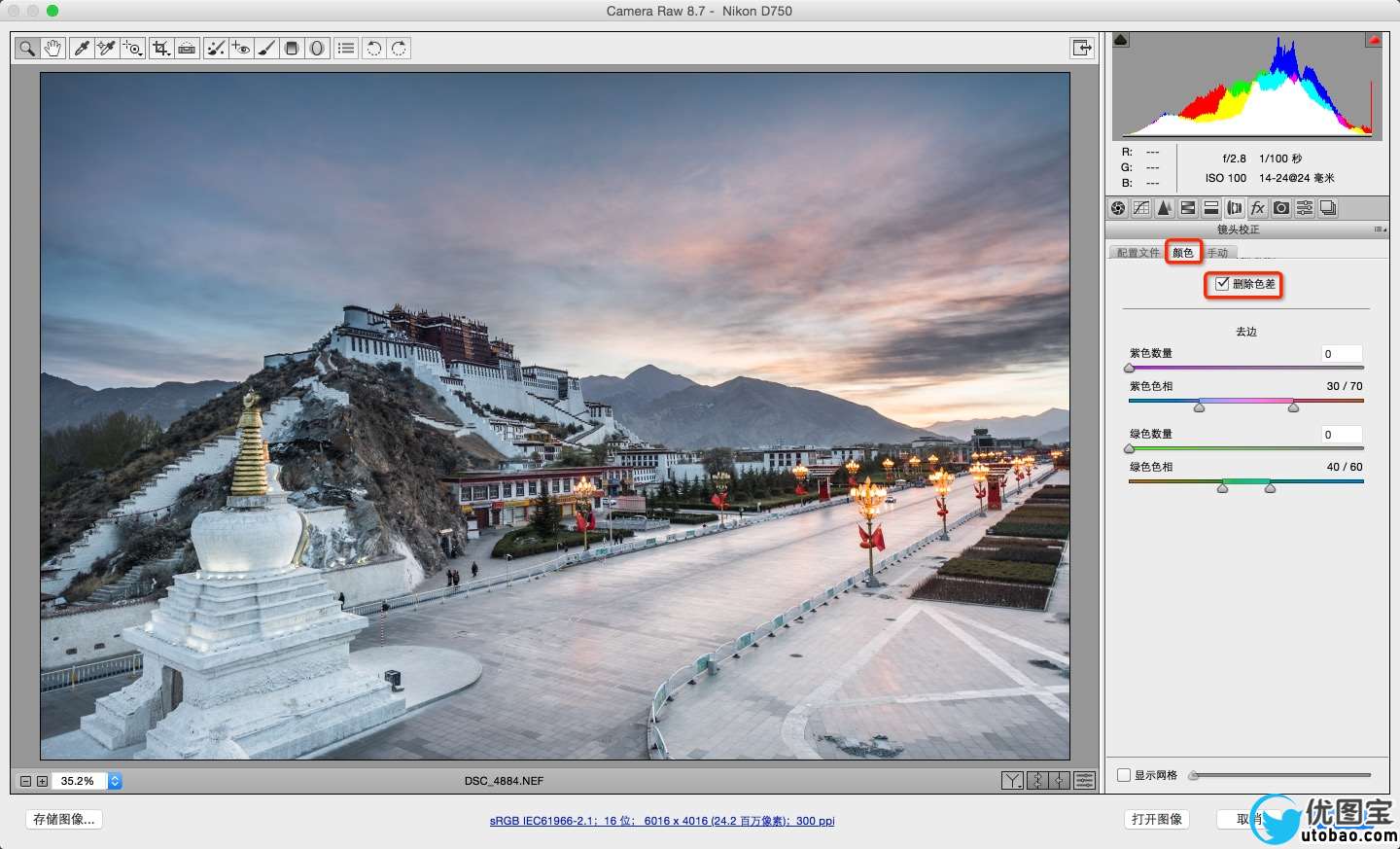Open the HSL / Grayscale panel
Viewport: 1400px width, 849px height.
click(x=1188, y=208)
